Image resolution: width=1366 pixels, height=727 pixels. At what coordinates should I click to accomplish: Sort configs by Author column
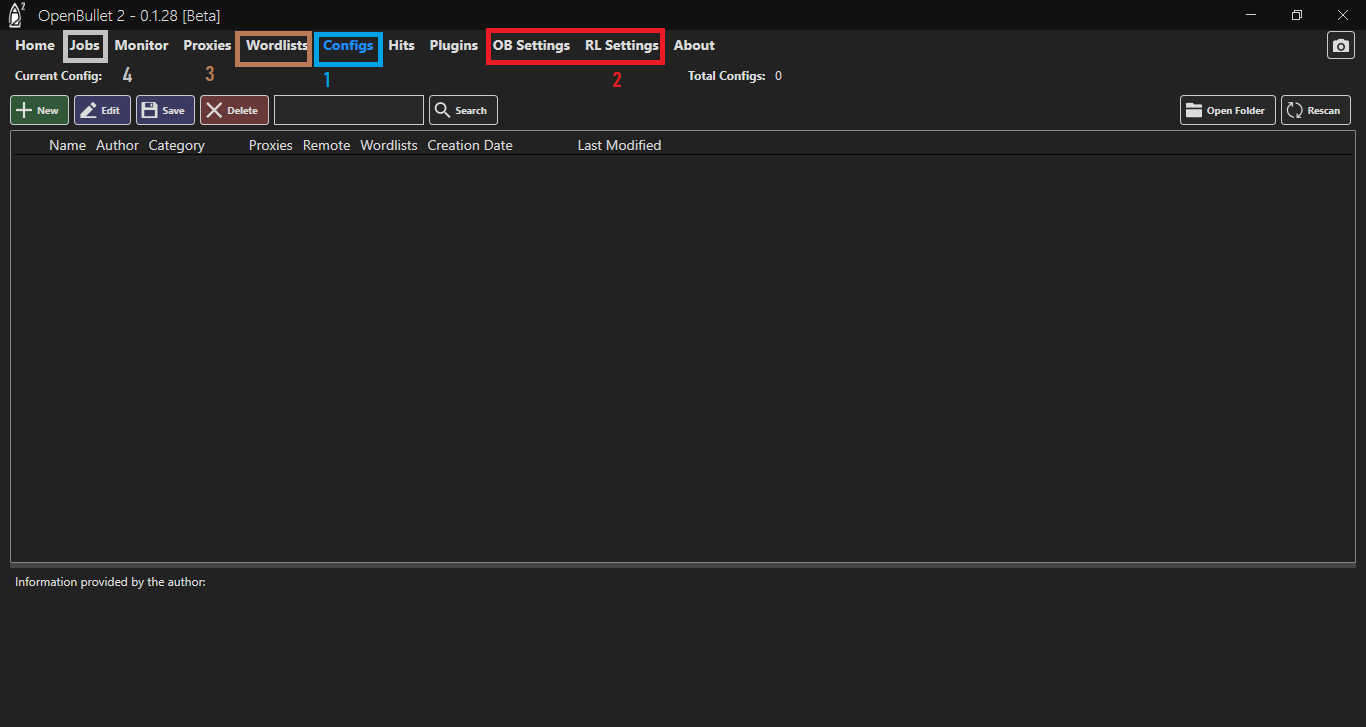[x=117, y=145]
